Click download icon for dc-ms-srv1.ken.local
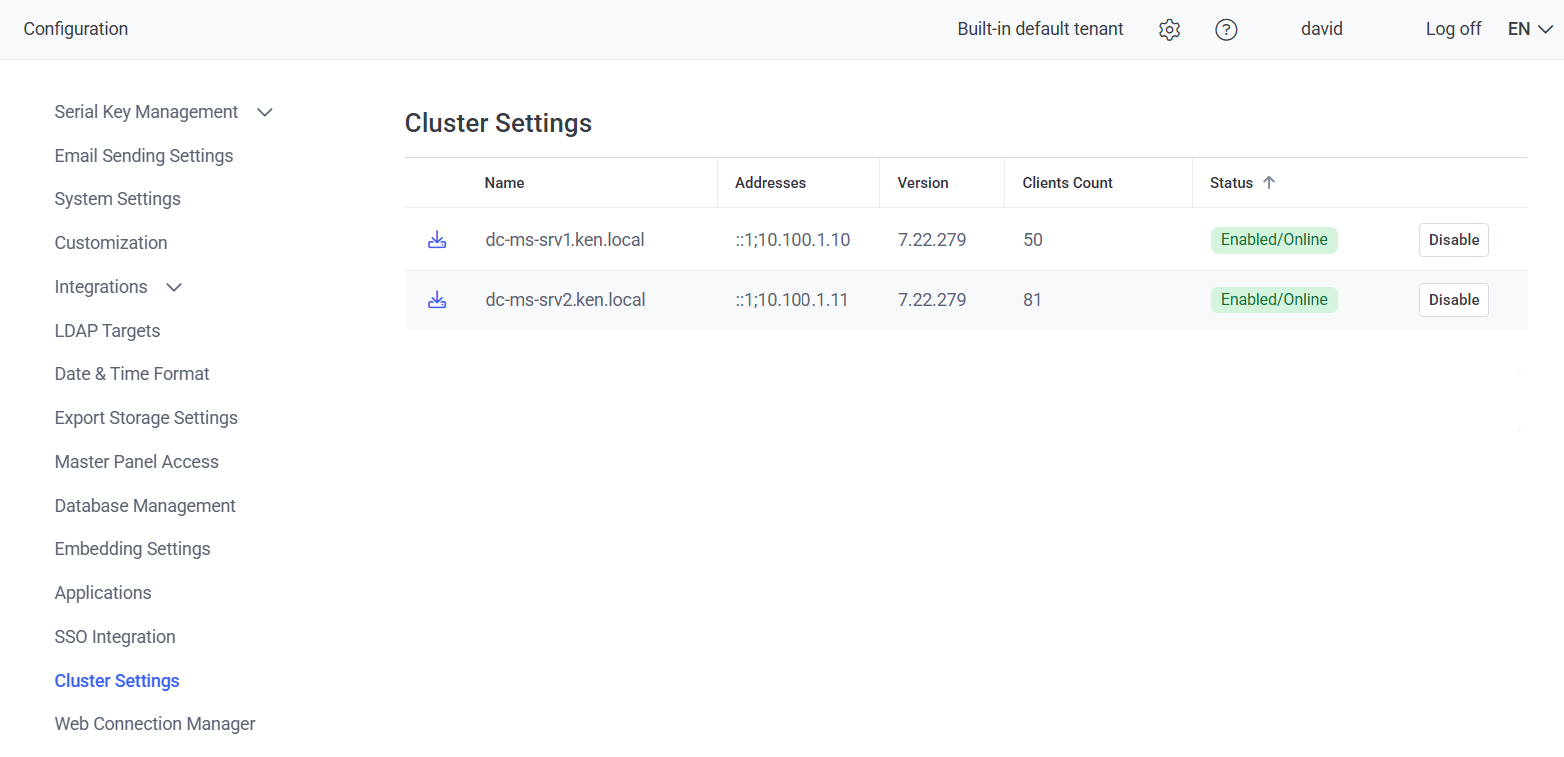Viewport: 1564px width, 757px height. click(437, 240)
